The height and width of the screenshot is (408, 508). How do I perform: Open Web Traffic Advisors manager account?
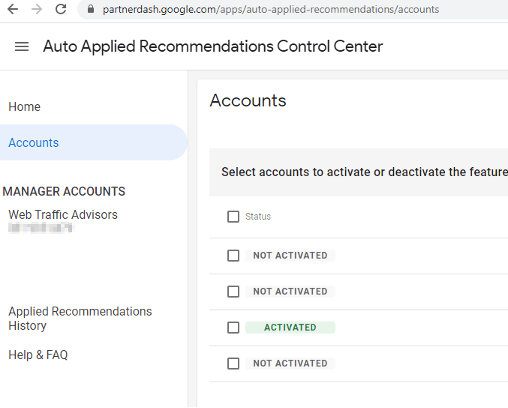click(63, 215)
